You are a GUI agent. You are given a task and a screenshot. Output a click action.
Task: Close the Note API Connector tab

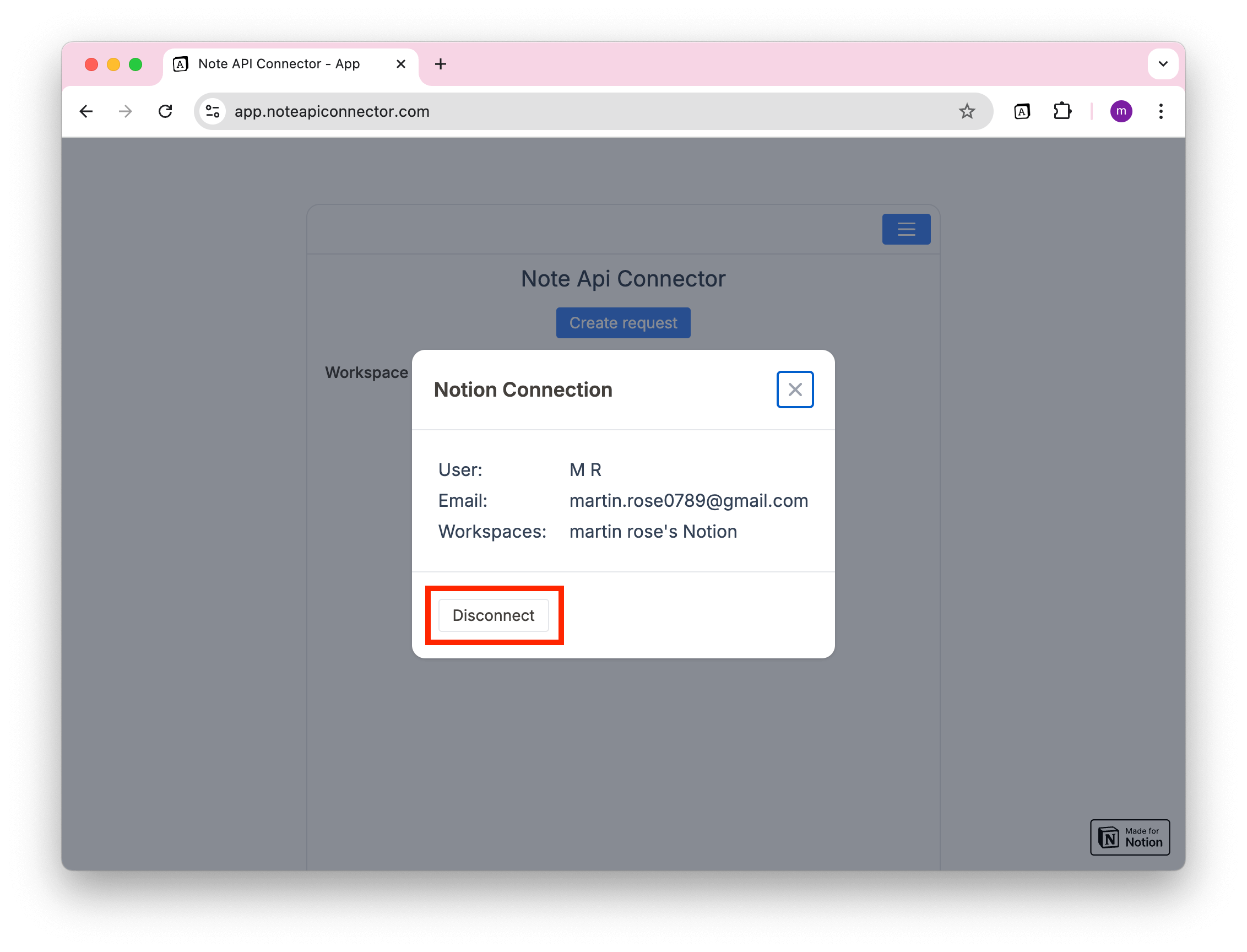coord(401,64)
